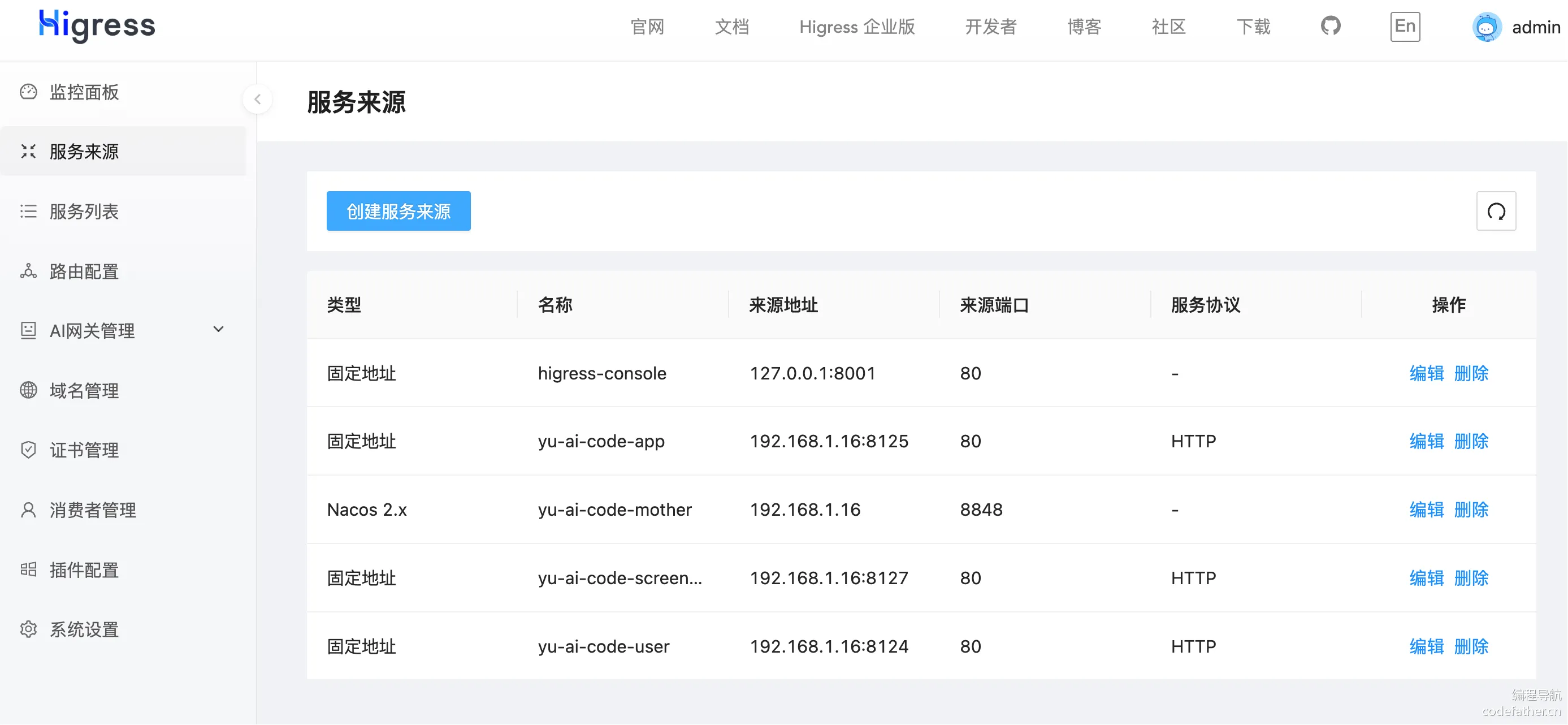Open the 下载 header link
The height and width of the screenshot is (725, 1568).
1253,27
